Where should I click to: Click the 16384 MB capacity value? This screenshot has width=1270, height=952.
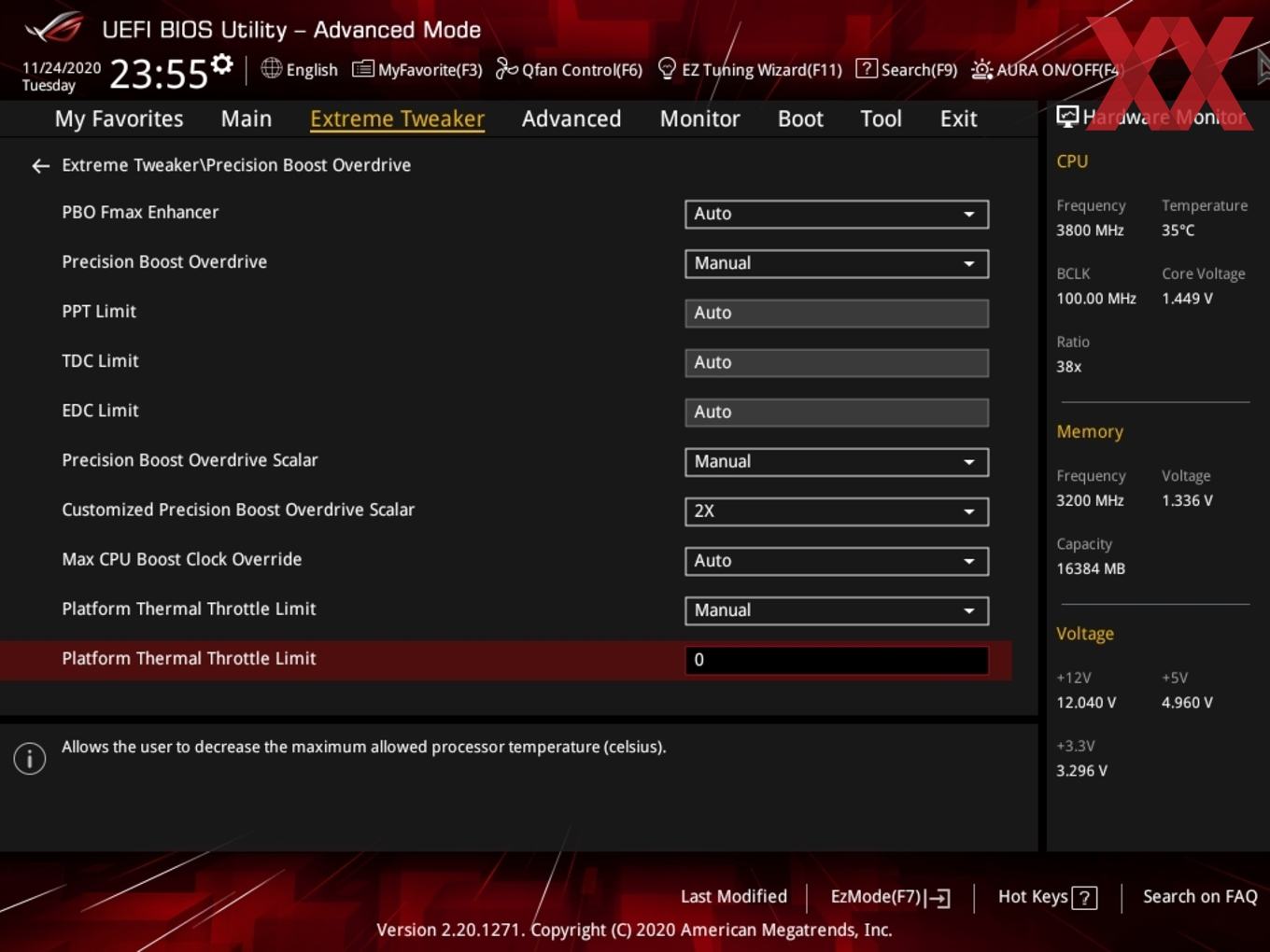(x=1091, y=568)
